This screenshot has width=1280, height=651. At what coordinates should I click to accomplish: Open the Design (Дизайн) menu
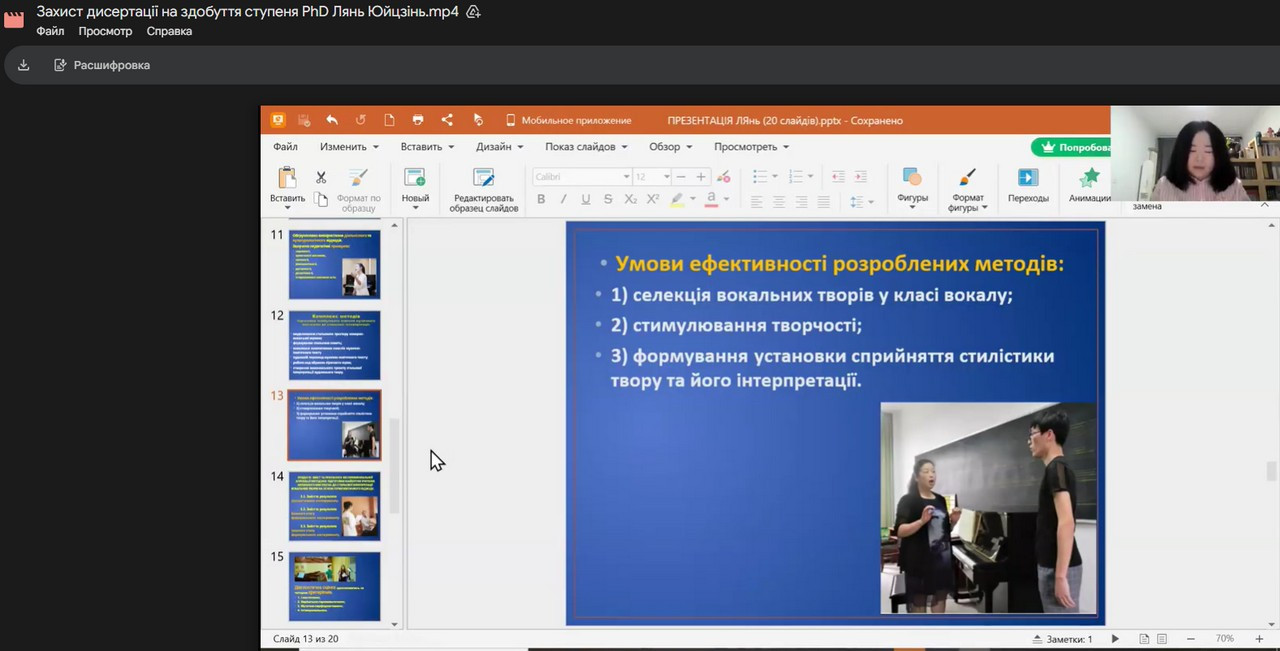pos(499,147)
